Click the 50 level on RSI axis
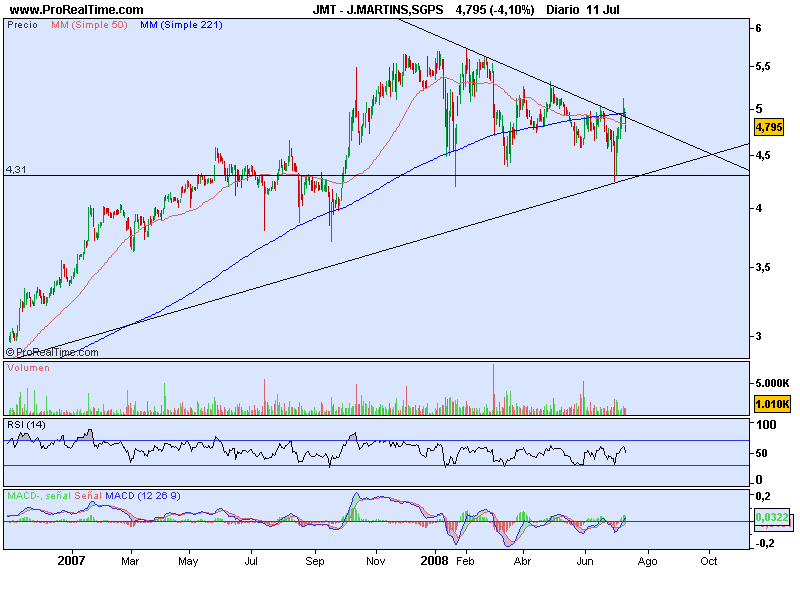 click(761, 453)
